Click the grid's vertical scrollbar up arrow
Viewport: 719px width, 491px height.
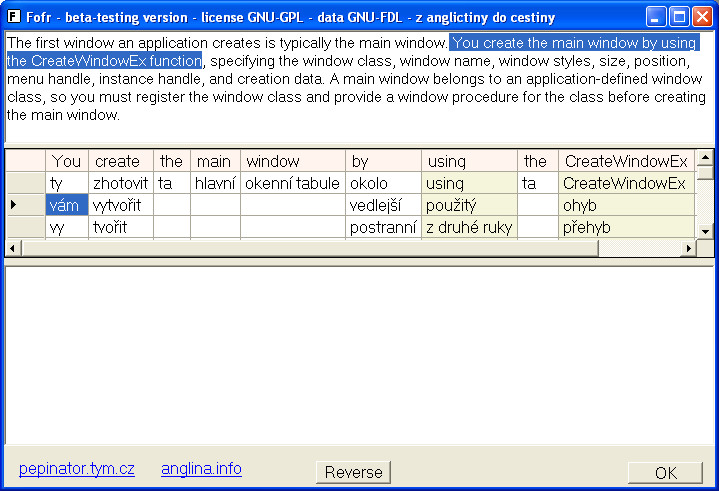tap(705, 158)
